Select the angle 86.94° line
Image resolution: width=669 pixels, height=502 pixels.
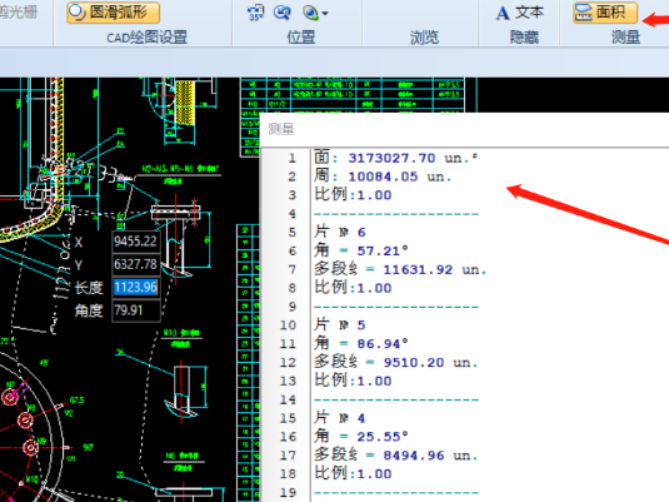coord(361,344)
